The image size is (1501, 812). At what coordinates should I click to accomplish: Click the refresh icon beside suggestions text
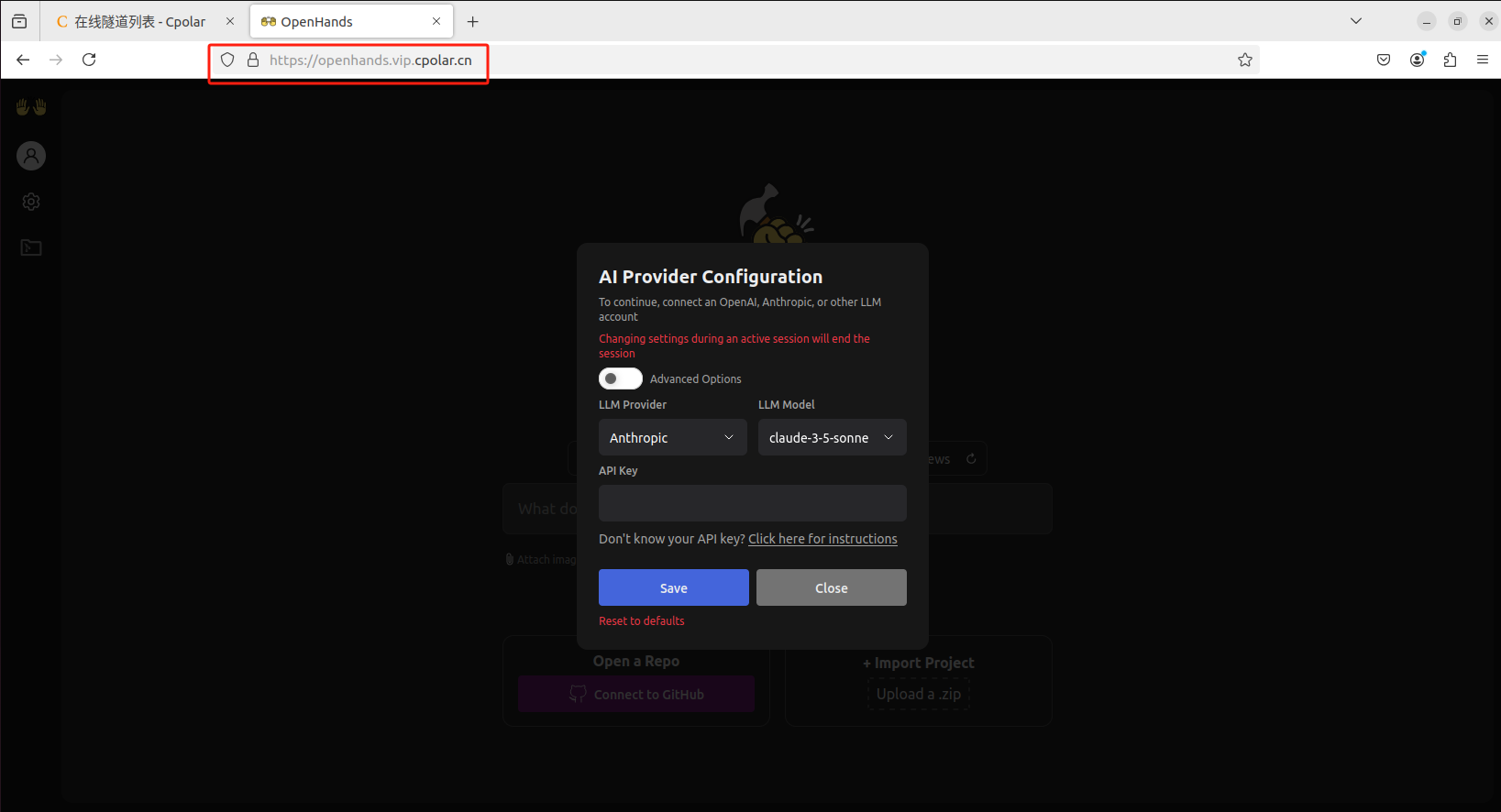971,458
